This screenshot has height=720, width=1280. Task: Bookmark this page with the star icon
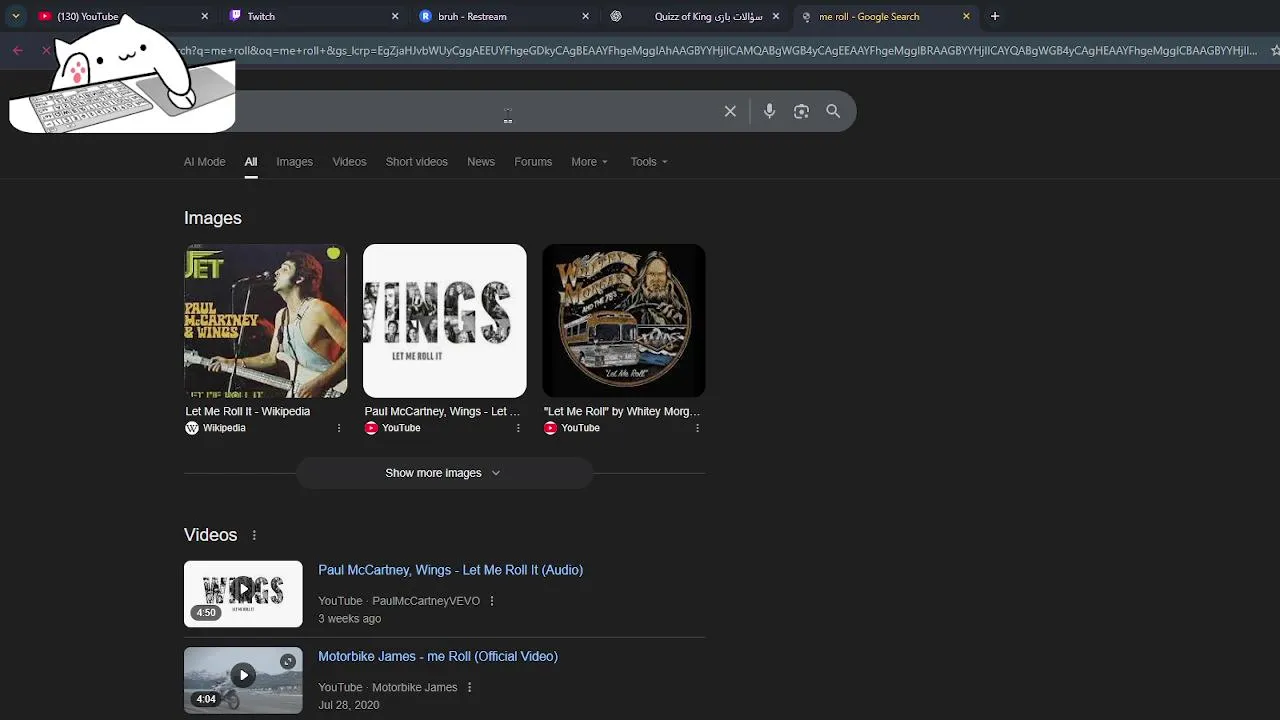(1275, 50)
